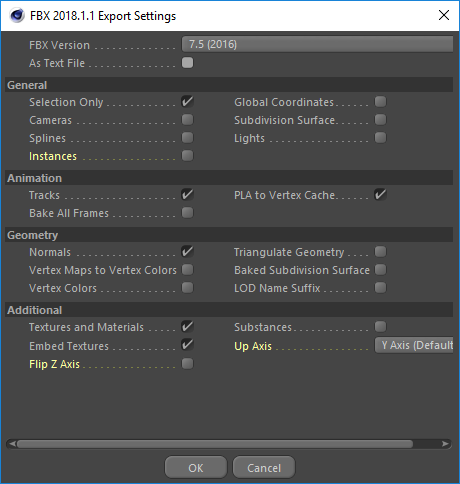Open the FBX Version dropdown

(x=317, y=44)
